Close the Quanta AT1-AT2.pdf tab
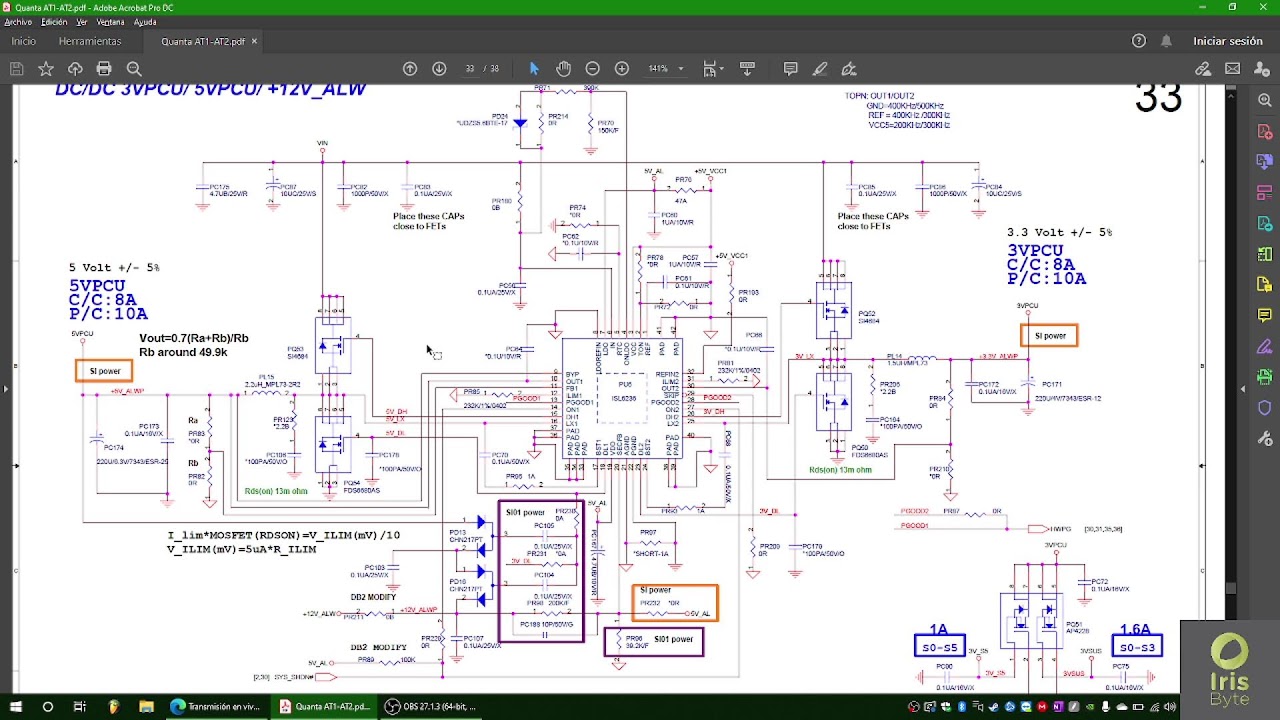The width and height of the screenshot is (1280, 720). [254, 41]
